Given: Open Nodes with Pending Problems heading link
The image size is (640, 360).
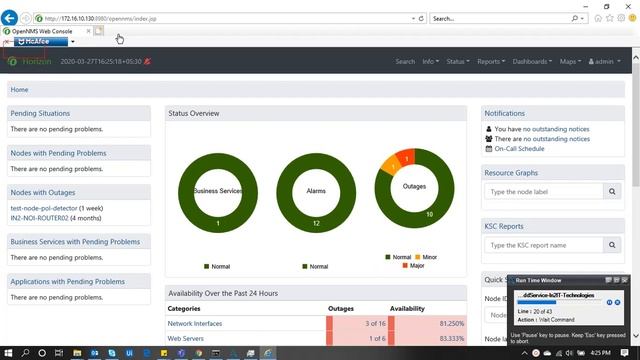Looking at the screenshot, I should [x=58, y=153].
